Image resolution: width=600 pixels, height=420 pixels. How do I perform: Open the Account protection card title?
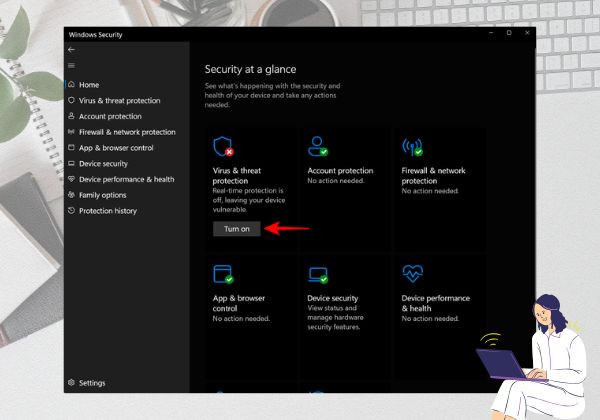pyautogui.click(x=340, y=171)
